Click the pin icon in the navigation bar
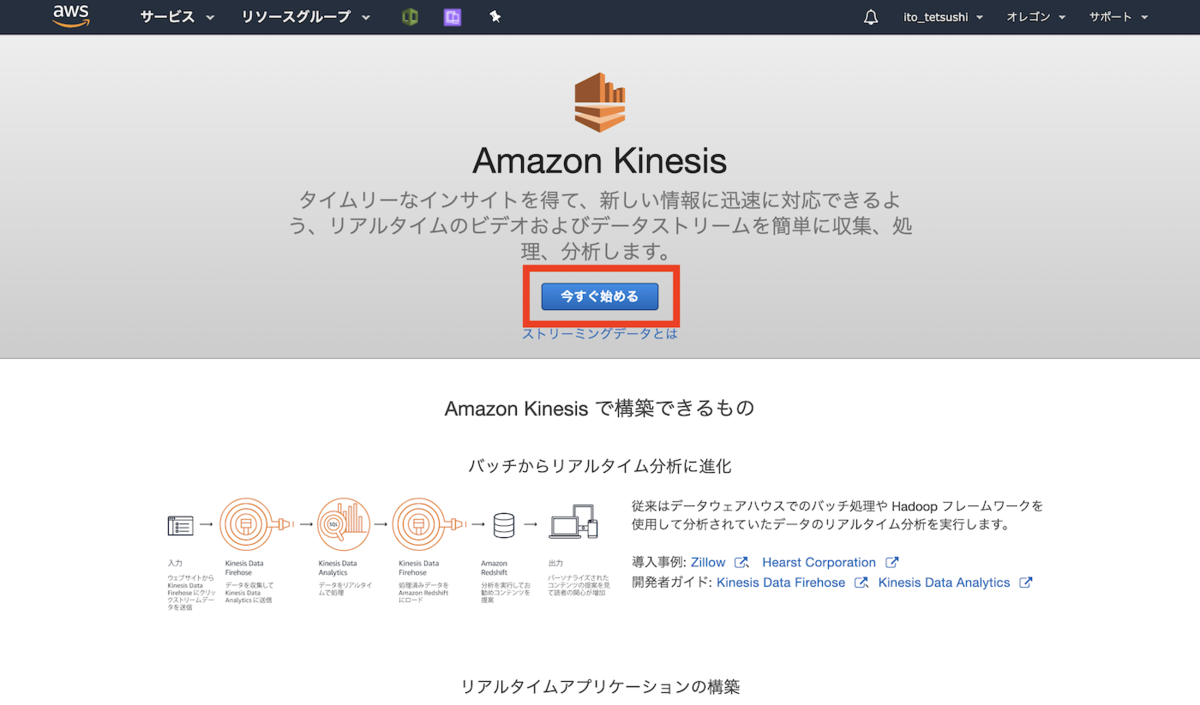The image size is (1200, 705). [x=495, y=16]
